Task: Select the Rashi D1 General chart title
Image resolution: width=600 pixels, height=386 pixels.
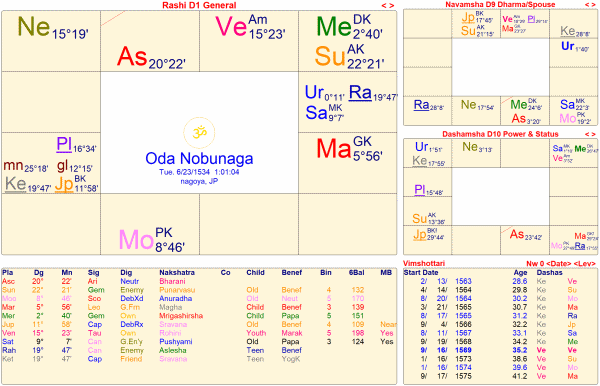Action: coord(199,5)
